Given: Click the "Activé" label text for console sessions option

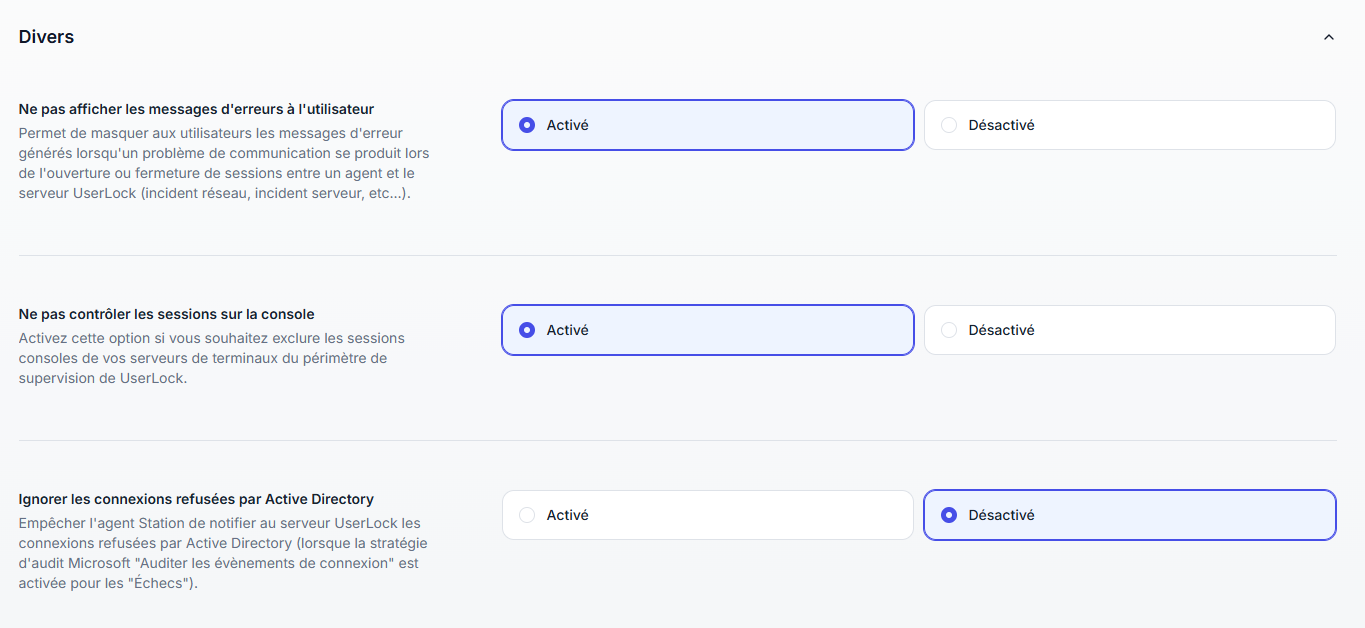Looking at the screenshot, I should coord(567,330).
